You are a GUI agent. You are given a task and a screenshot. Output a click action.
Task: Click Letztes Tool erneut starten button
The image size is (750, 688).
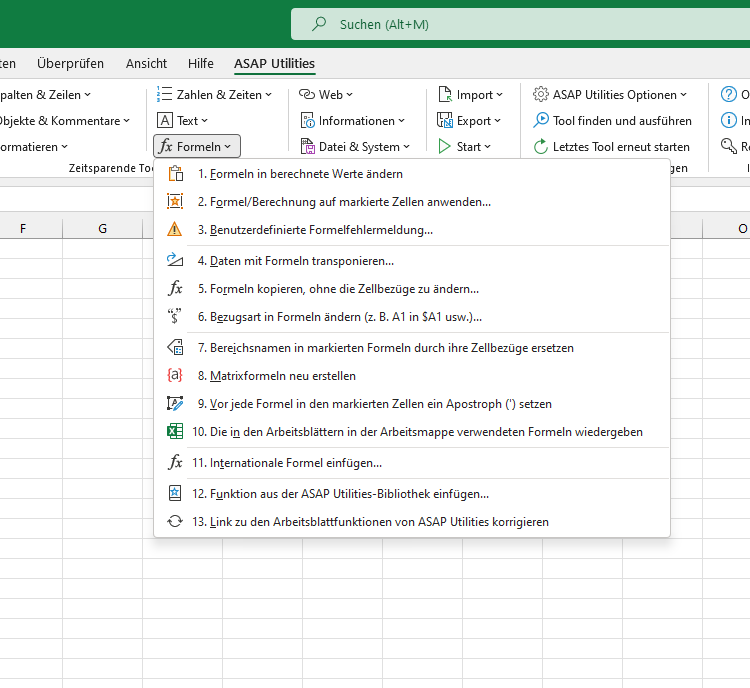611,146
